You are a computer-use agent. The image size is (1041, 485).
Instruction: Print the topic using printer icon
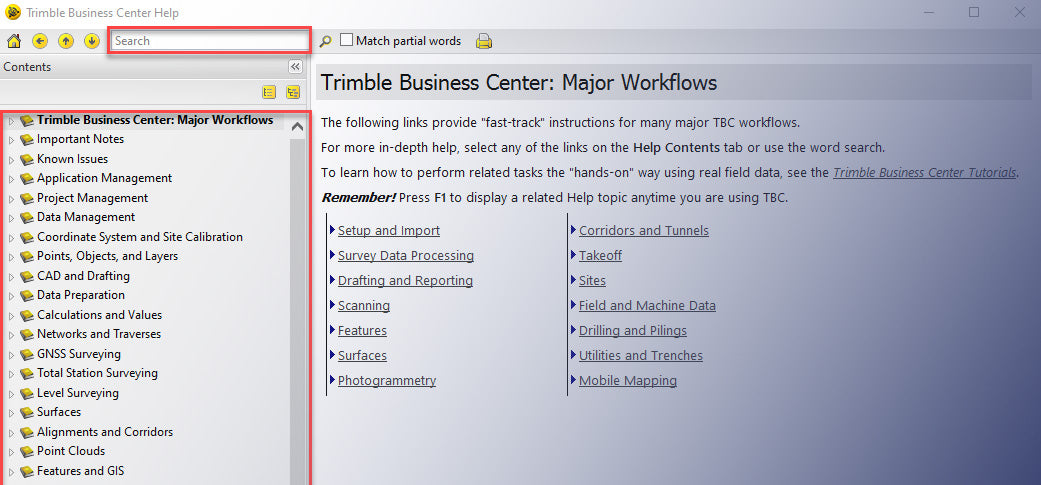coord(484,41)
